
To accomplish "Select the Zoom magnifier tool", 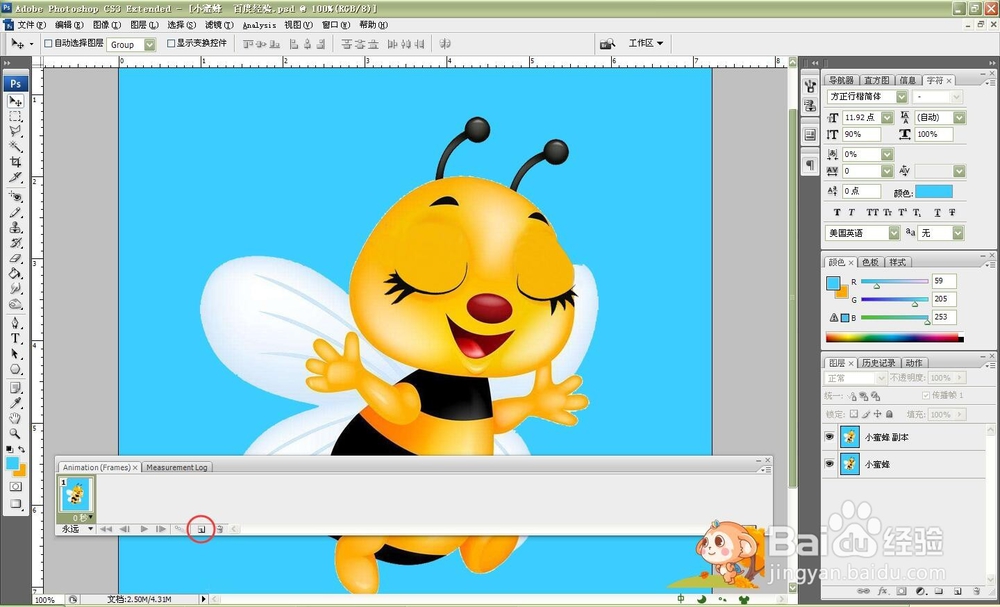I will (16, 432).
